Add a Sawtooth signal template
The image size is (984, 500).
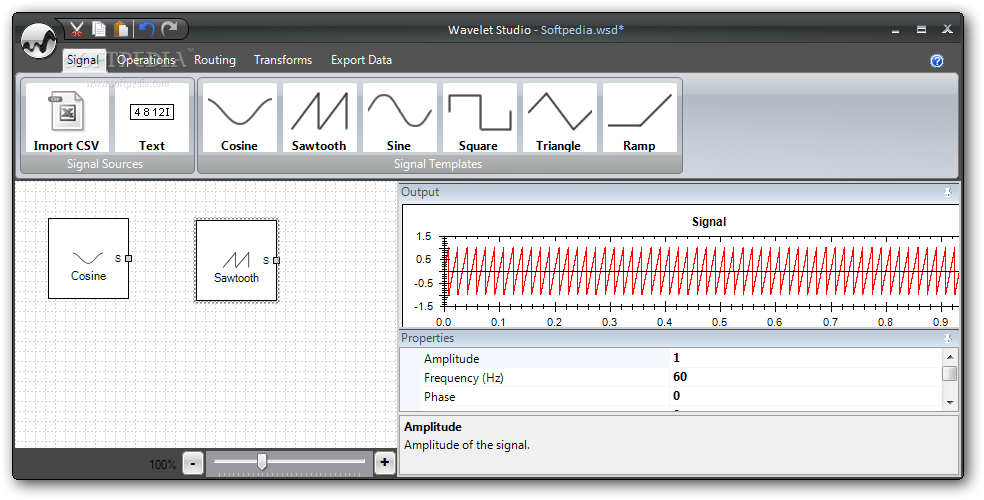pos(319,119)
